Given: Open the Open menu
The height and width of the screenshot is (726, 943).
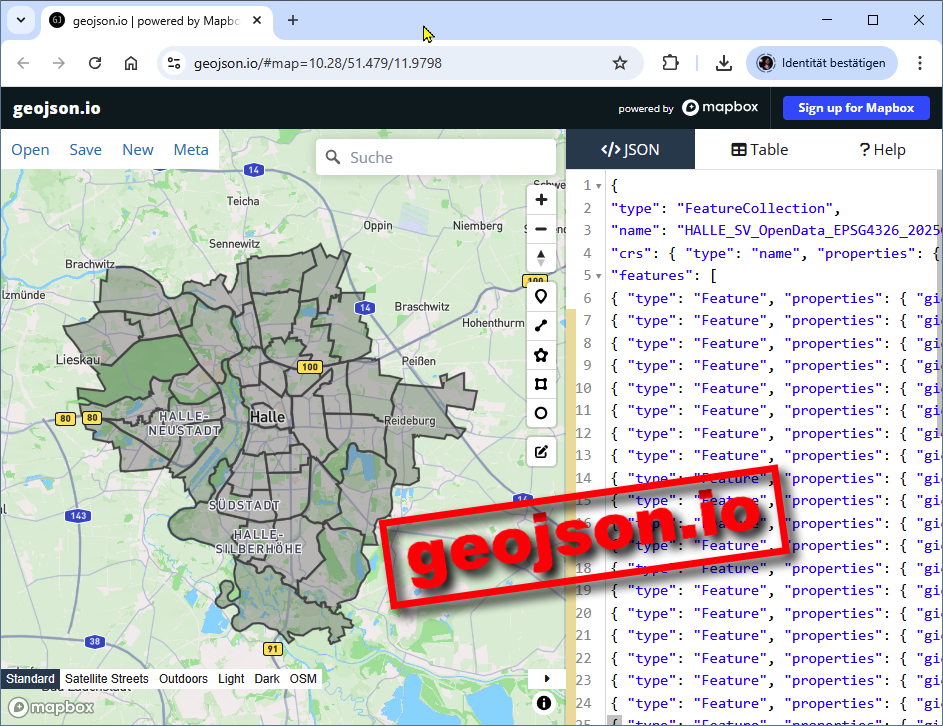Looking at the screenshot, I should click(30, 150).
